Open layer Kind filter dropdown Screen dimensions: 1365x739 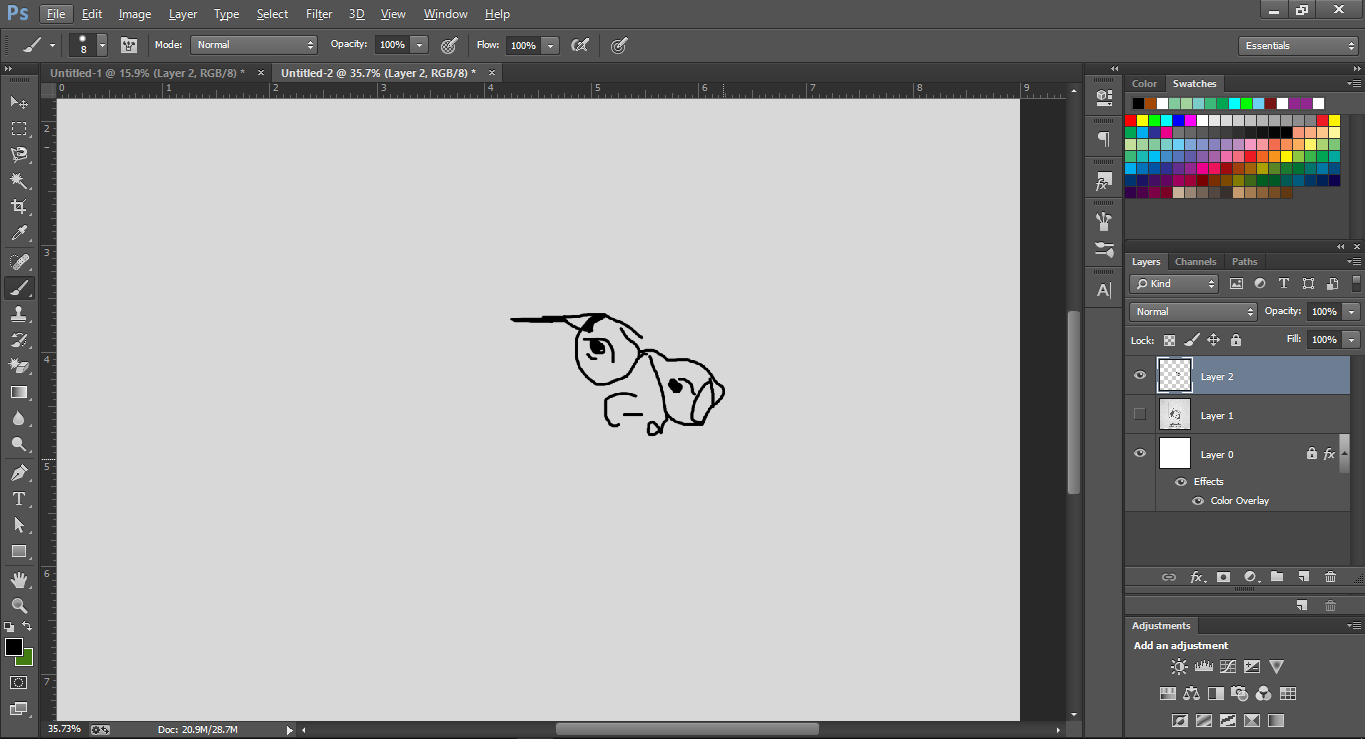coord(1174,284)
